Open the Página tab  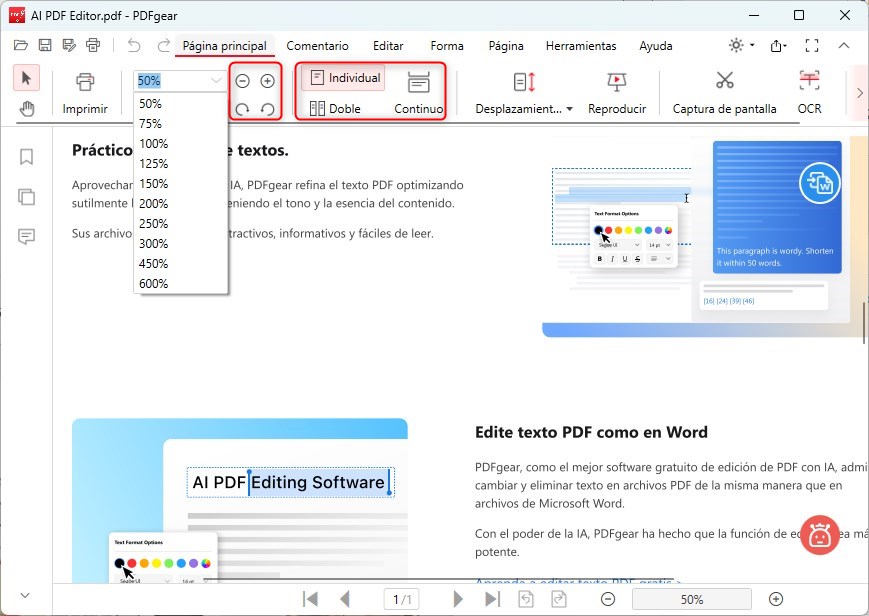[x=505, y=45]
